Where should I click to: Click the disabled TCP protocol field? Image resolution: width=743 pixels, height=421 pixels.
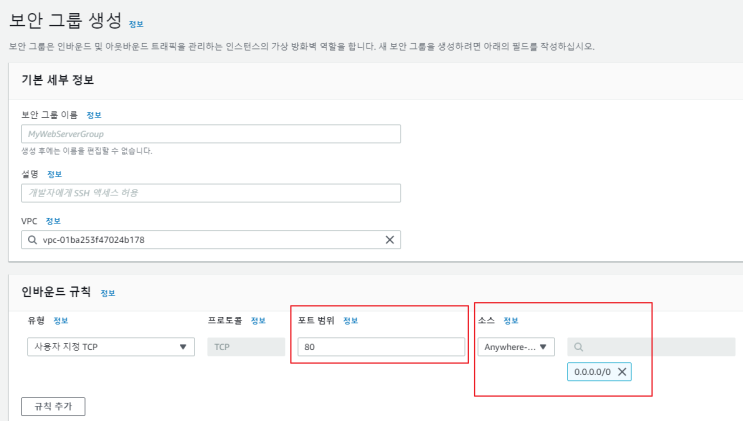[x=246, y=347]
